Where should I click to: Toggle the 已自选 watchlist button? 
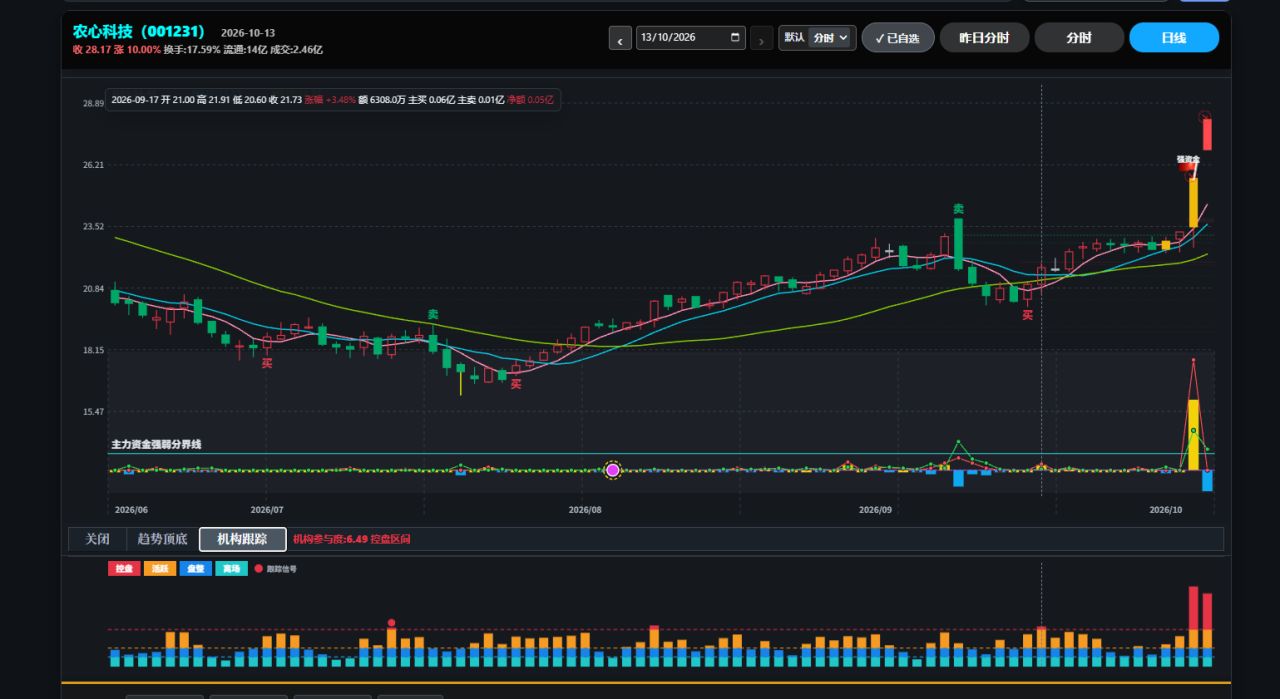898,38
